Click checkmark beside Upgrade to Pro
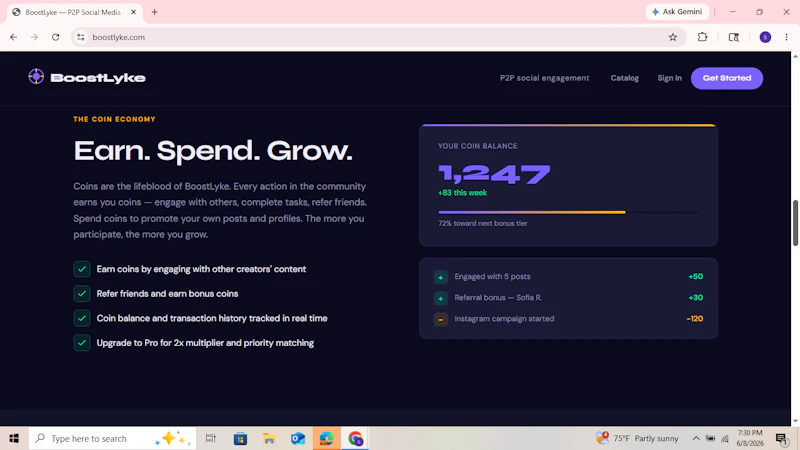 [82, 342]
